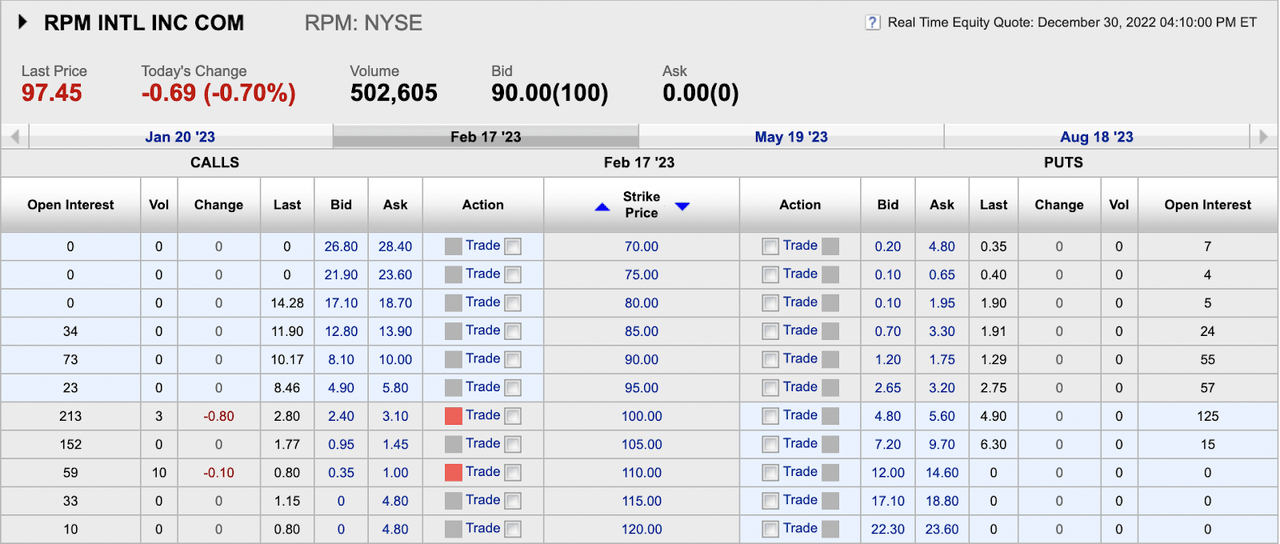The image size is (1280, 544).
Task: Click the gray put indicator square at strike 120.00
Action: 830,529
